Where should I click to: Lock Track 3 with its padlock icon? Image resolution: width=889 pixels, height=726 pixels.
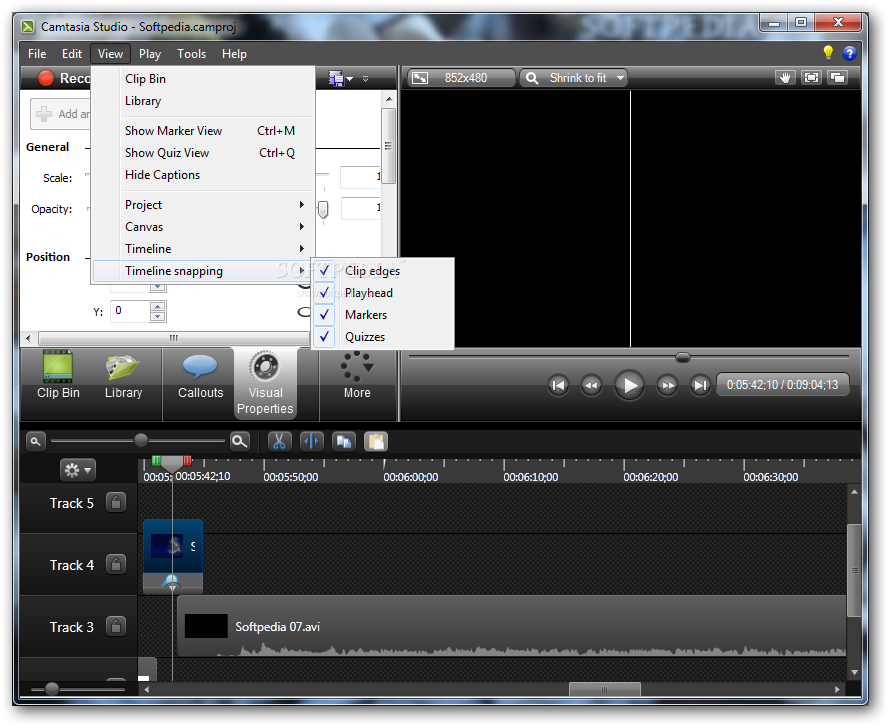[115, 626]
